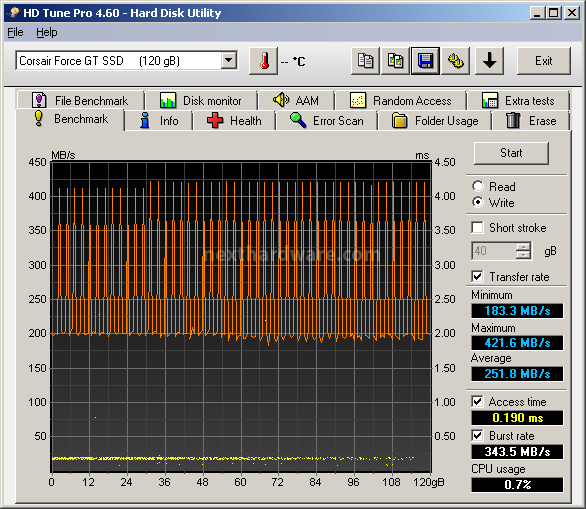
Task: Minimize the HD Tune Pro window
Action: [537, 13]
